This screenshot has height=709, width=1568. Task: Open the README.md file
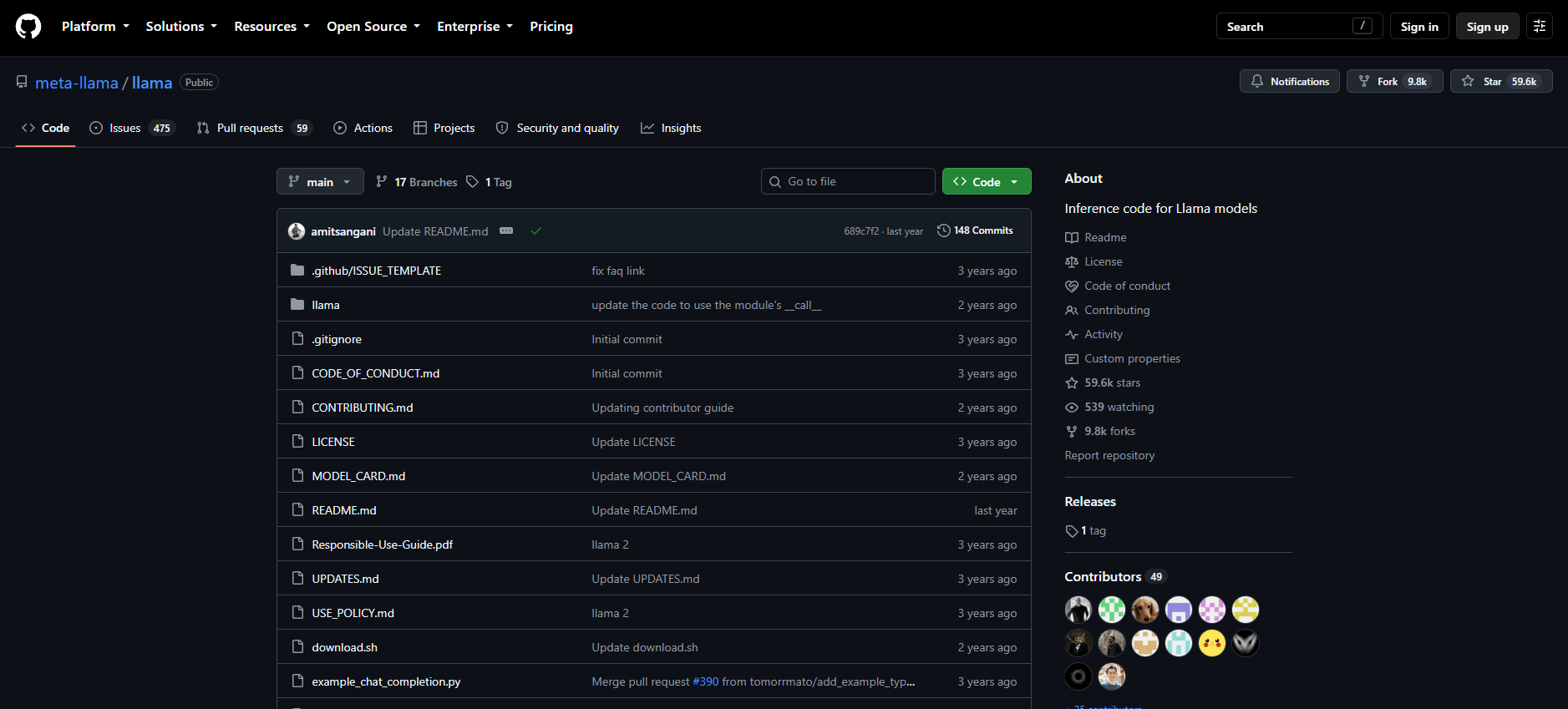[x=344, y=510]
